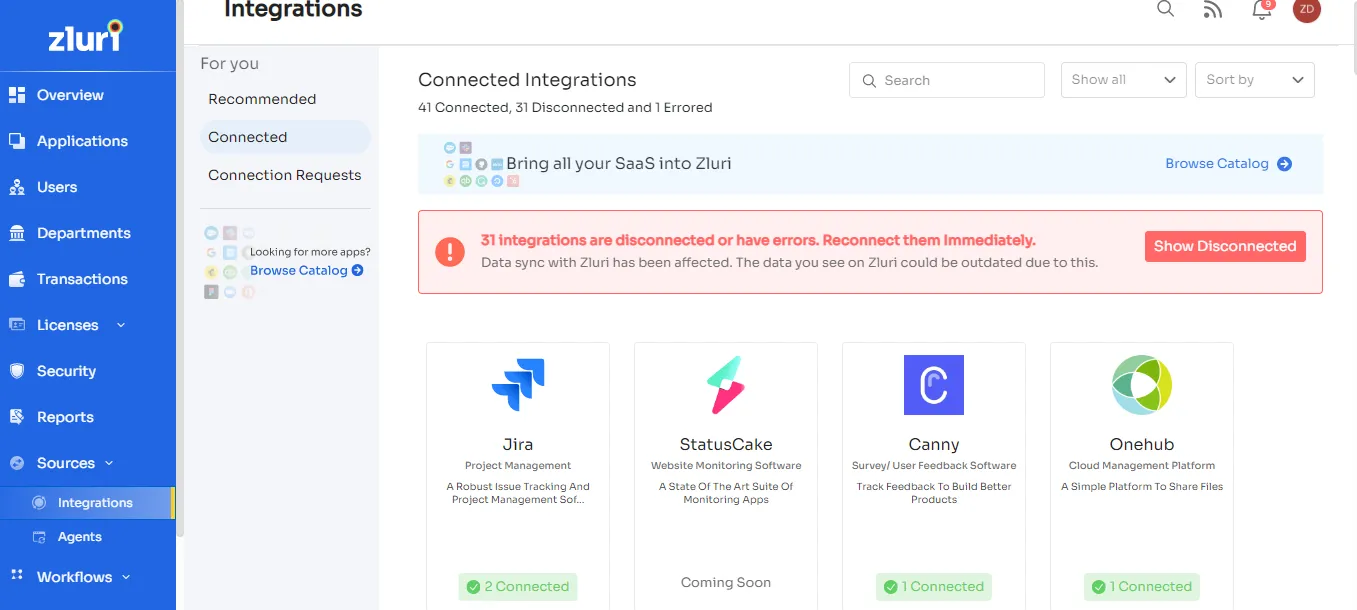Screen dimensions: 1357x610
Task: Click the Onehub logo
Action: click(x=1142, y=385)
